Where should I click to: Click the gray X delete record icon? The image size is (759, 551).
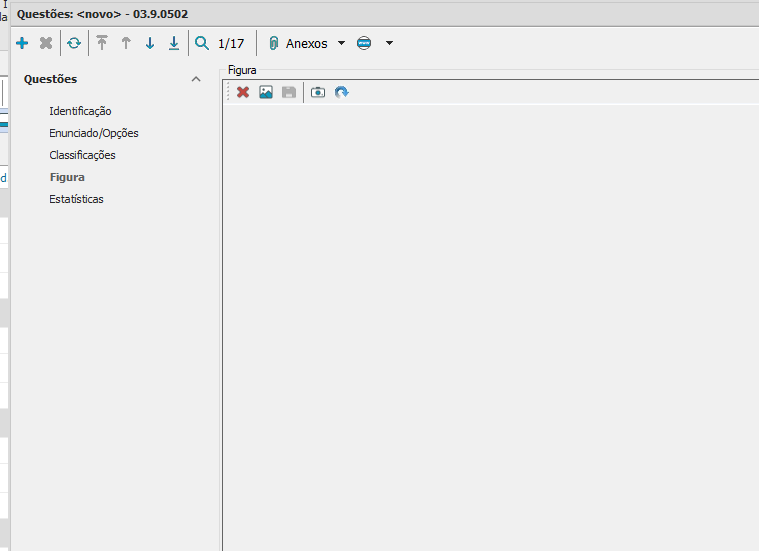pyautogui.click(x=46, y=43)
